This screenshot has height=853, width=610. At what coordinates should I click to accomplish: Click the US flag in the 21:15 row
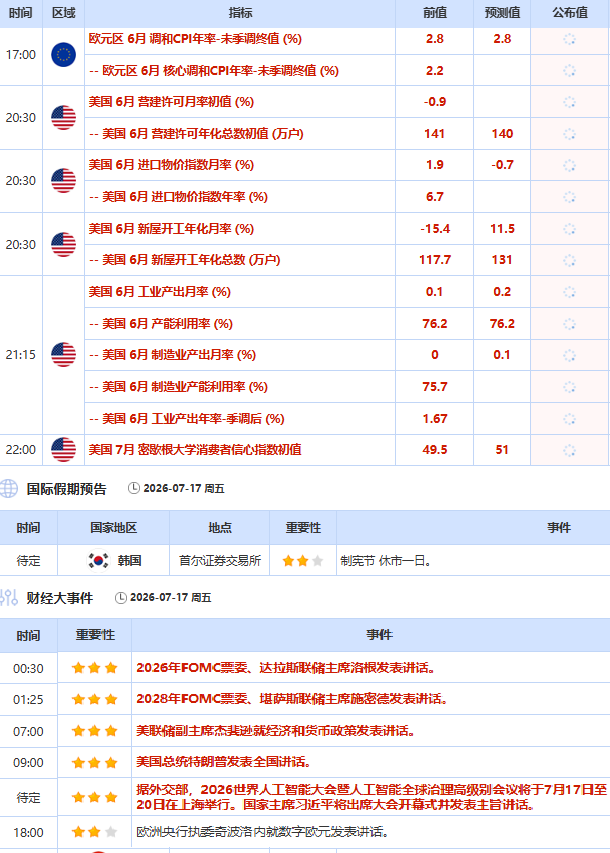point(63,355)
